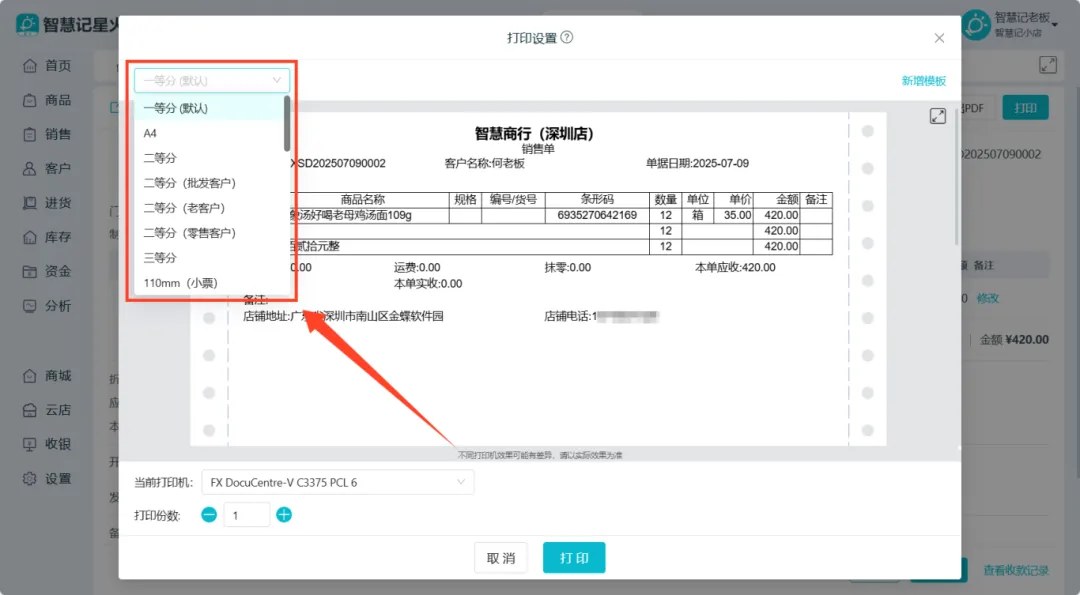The width and height of the screenshot is (1080, 595).
Task: Click background 打印 button at top right
Action: [1025, 107]
